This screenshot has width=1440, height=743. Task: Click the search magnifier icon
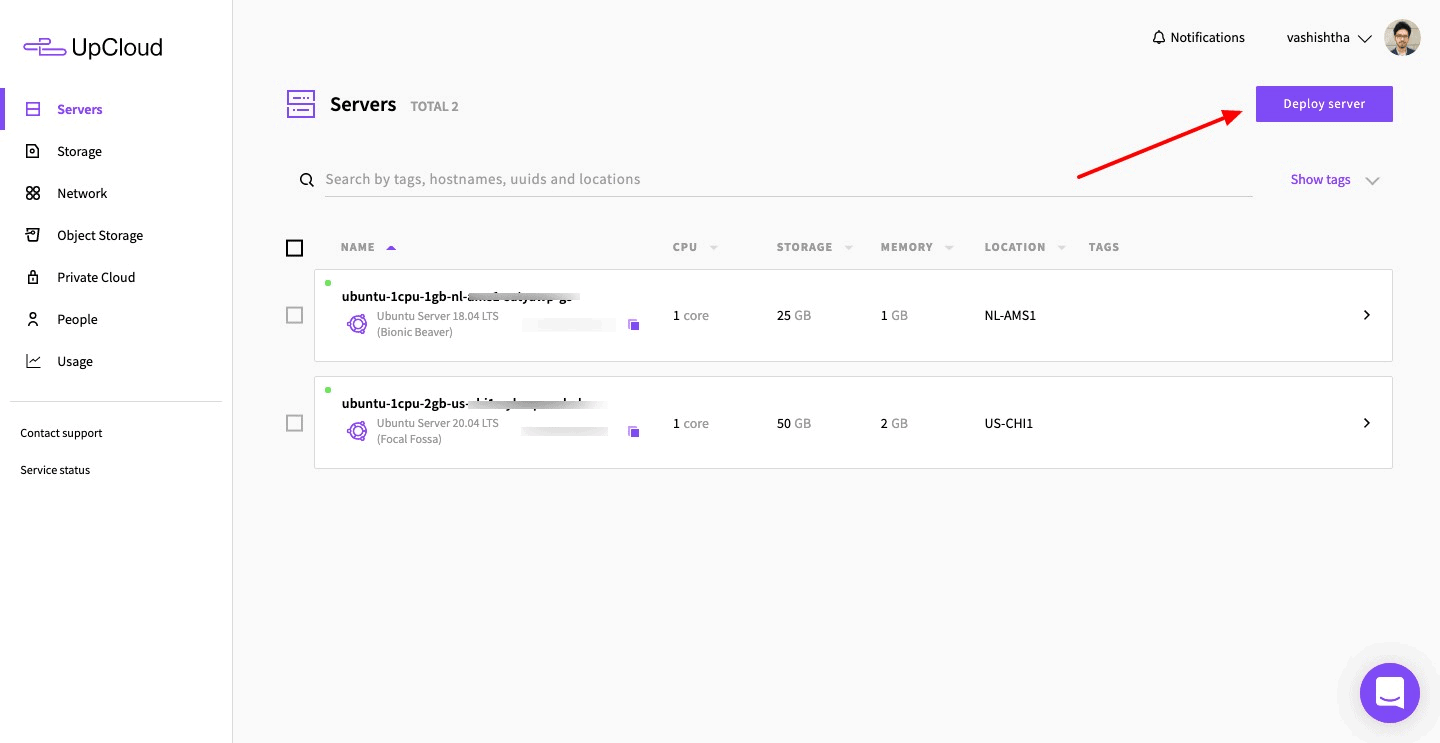(307, 180)
